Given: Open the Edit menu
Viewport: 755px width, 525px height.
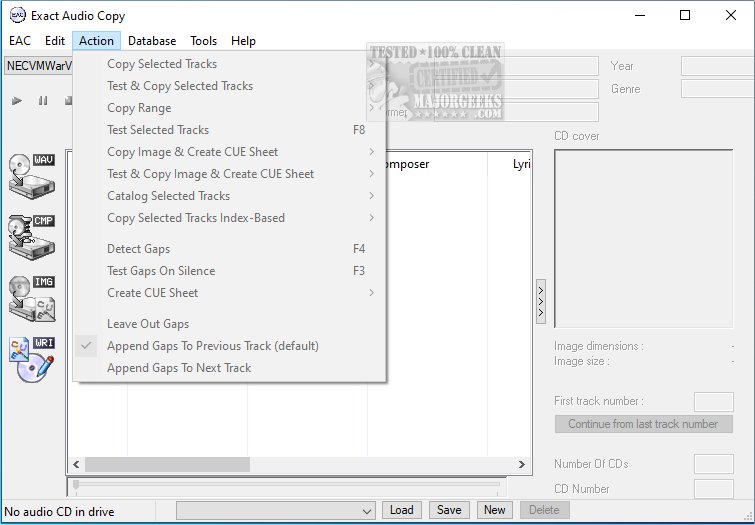Looking at the screenshot, I should [x=55, y=41].
